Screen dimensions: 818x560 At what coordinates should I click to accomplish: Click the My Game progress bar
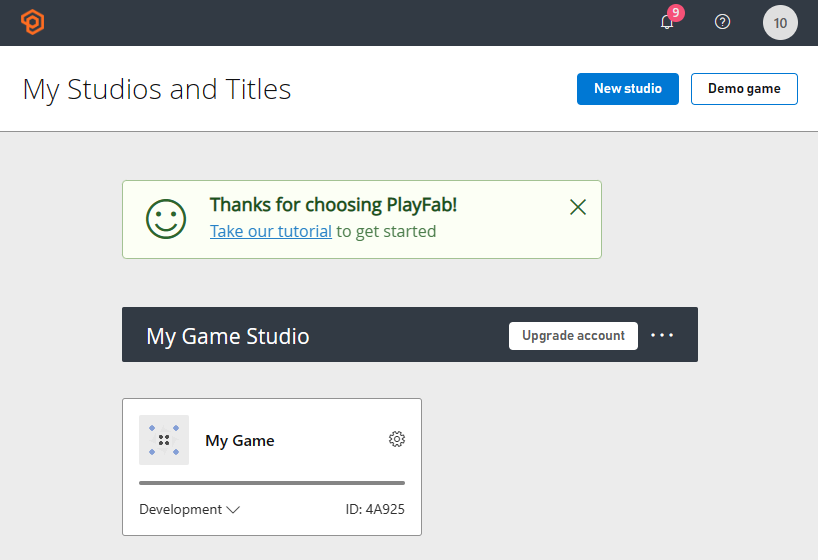[x=272, y=482]
